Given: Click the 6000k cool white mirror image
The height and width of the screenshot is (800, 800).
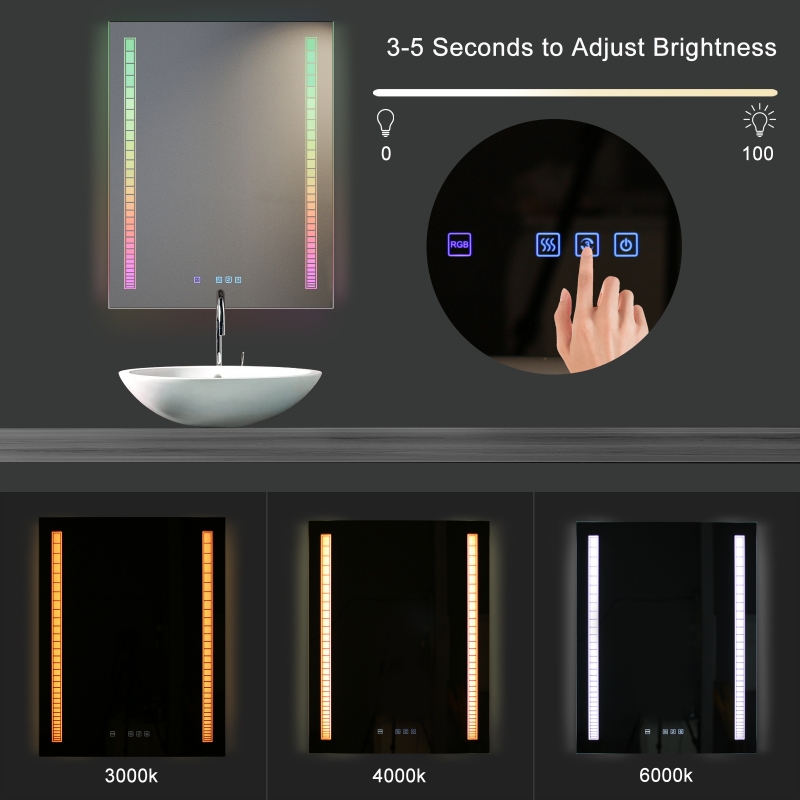Looking at the screenshot, I should point(666,637).
